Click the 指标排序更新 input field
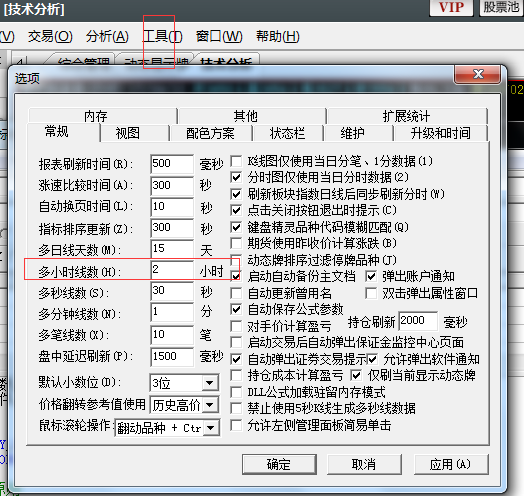The image size is (524, 496). coord(172,228)
